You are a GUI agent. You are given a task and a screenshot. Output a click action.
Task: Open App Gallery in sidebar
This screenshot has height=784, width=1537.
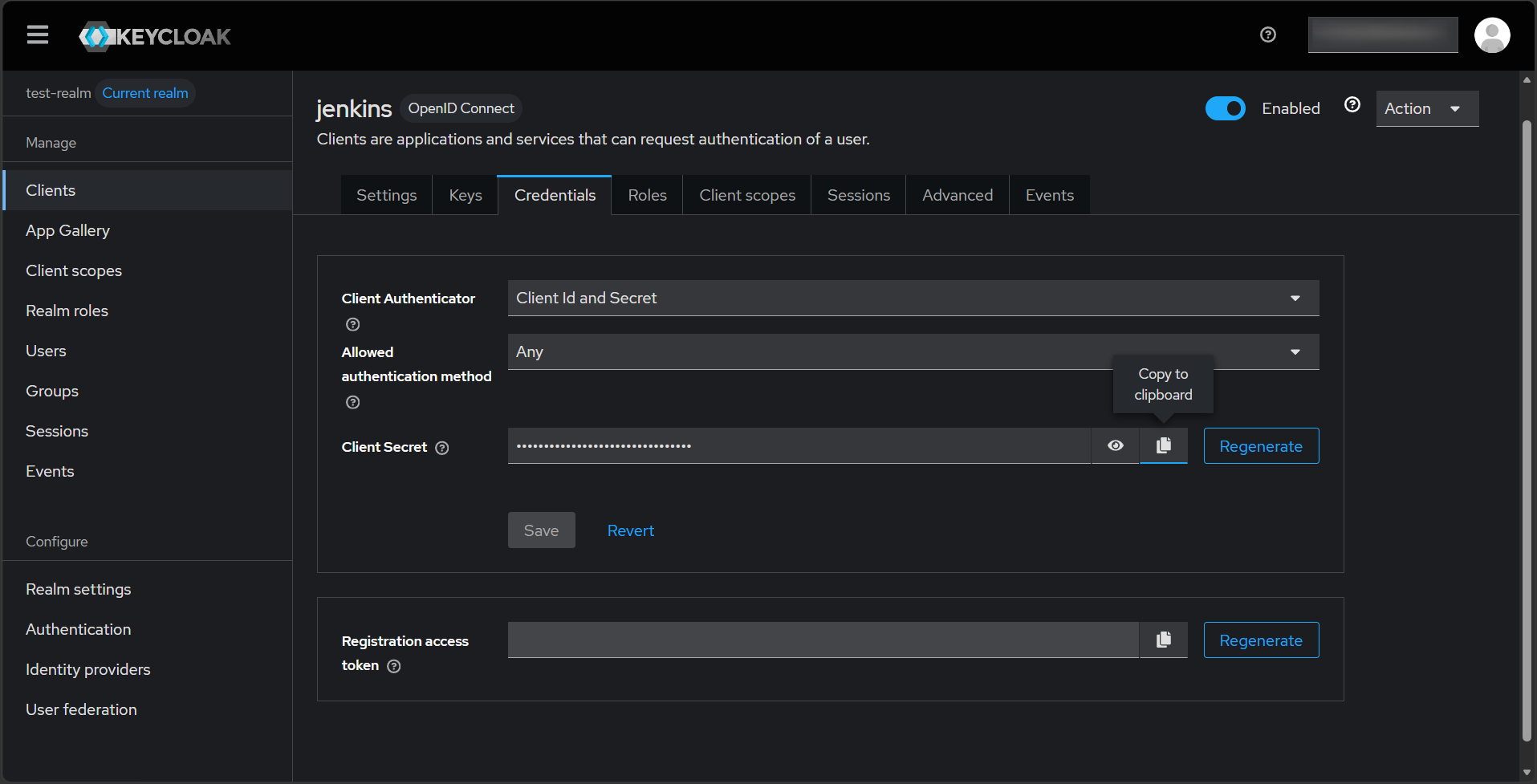148,230
